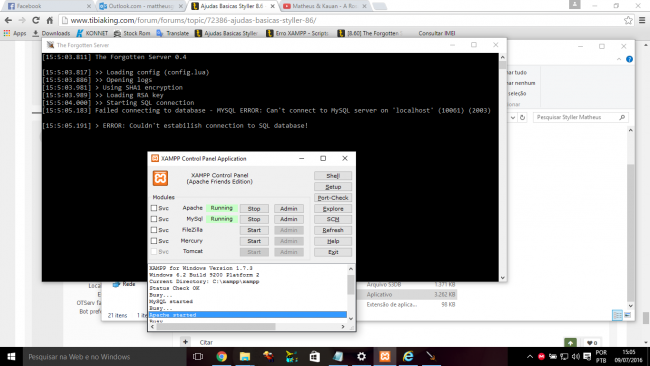The height and width of the screenshot is (366, 650).
Task: Select the Apache started log line
Action: tap(247, 315)
